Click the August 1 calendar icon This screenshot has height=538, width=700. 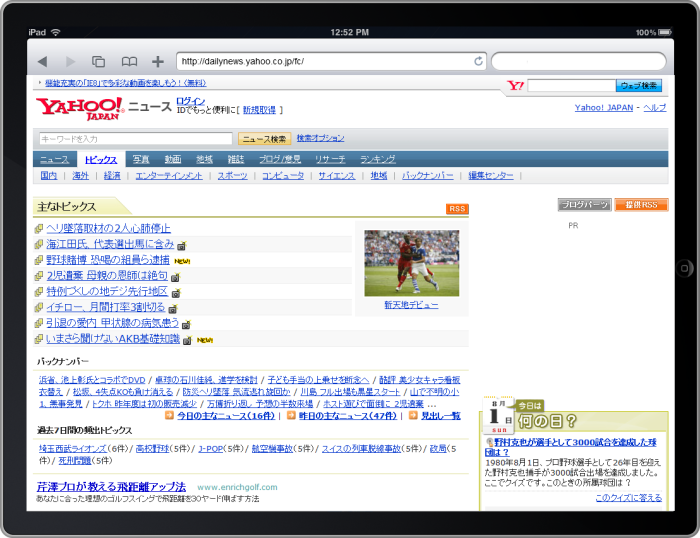[x=499, y=415]
